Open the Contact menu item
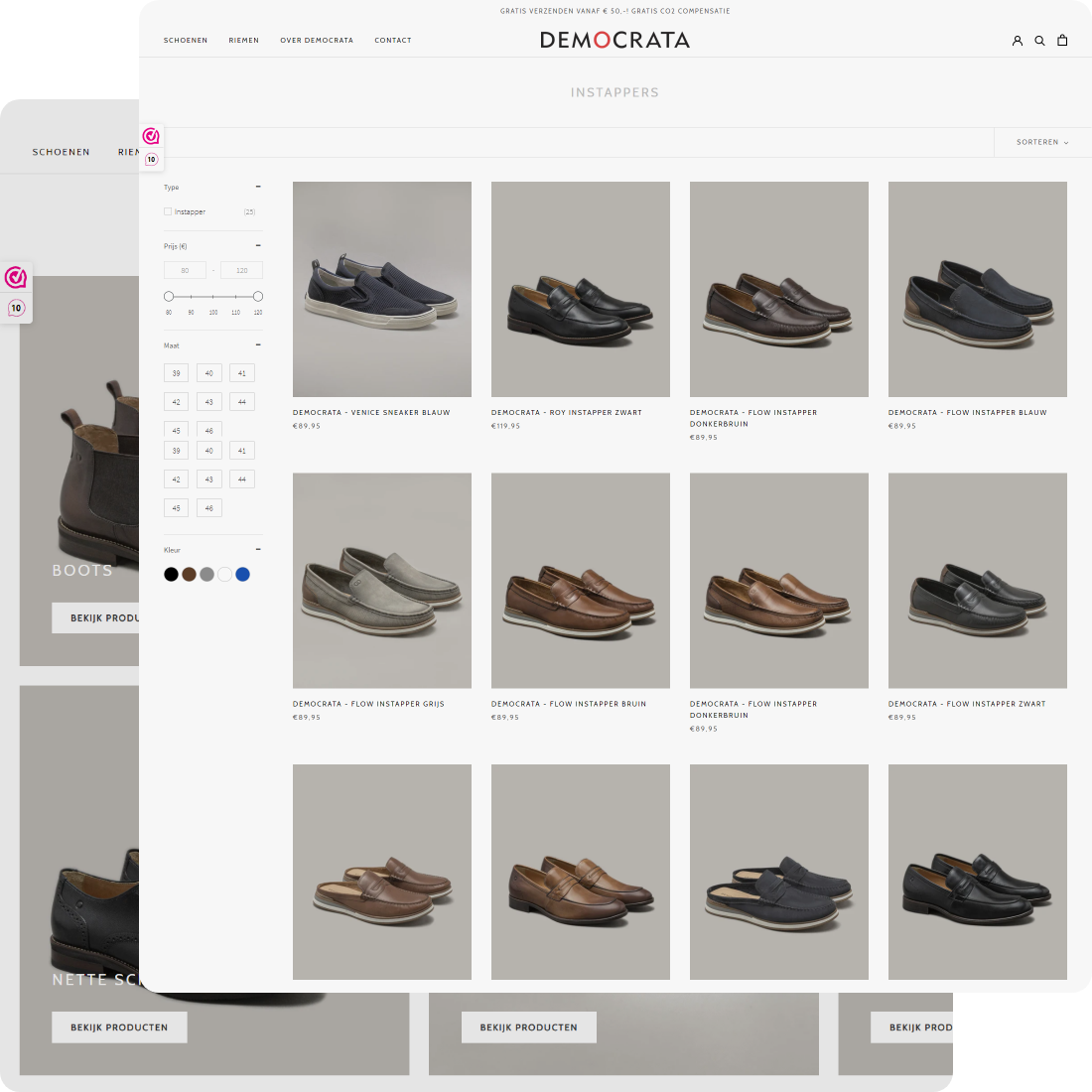 (393, 41)
